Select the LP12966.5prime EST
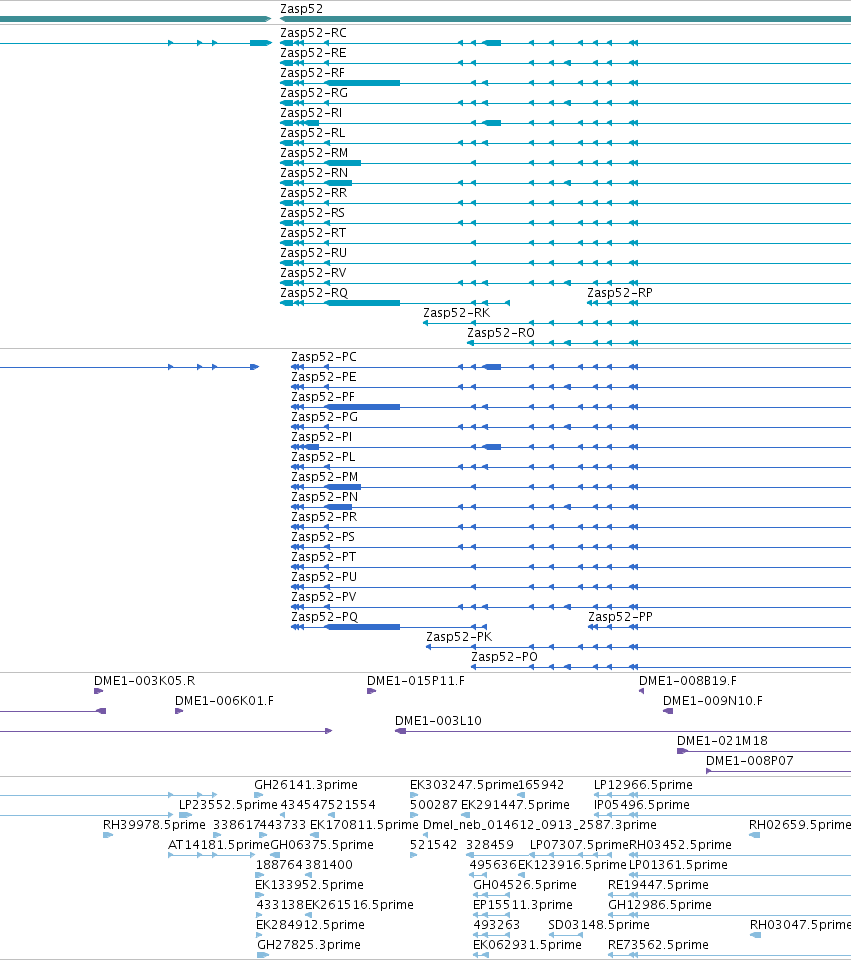Viewport: 851px width, 960px height. [643, 785]
